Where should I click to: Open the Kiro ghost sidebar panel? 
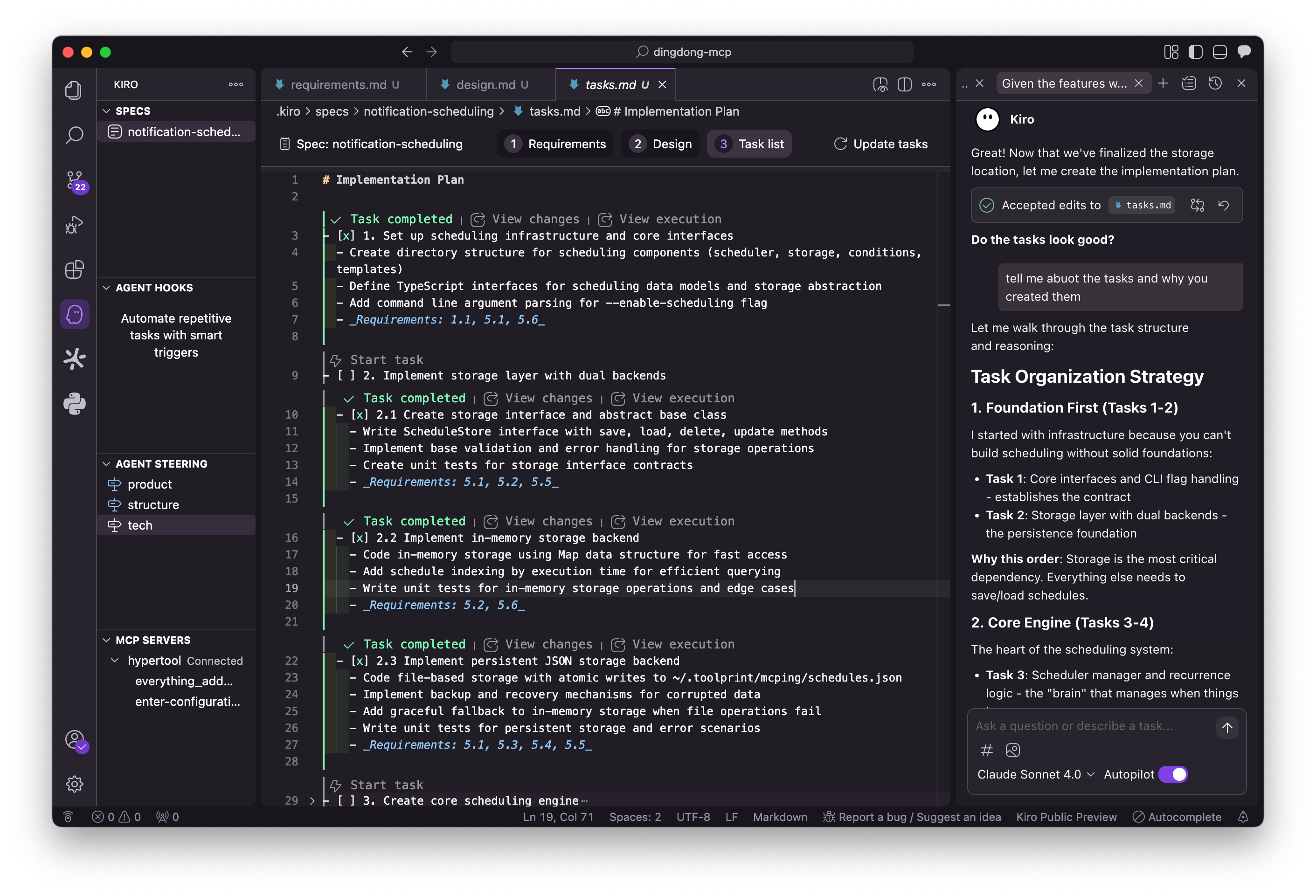pyautogui.click(x=74, y=314)
